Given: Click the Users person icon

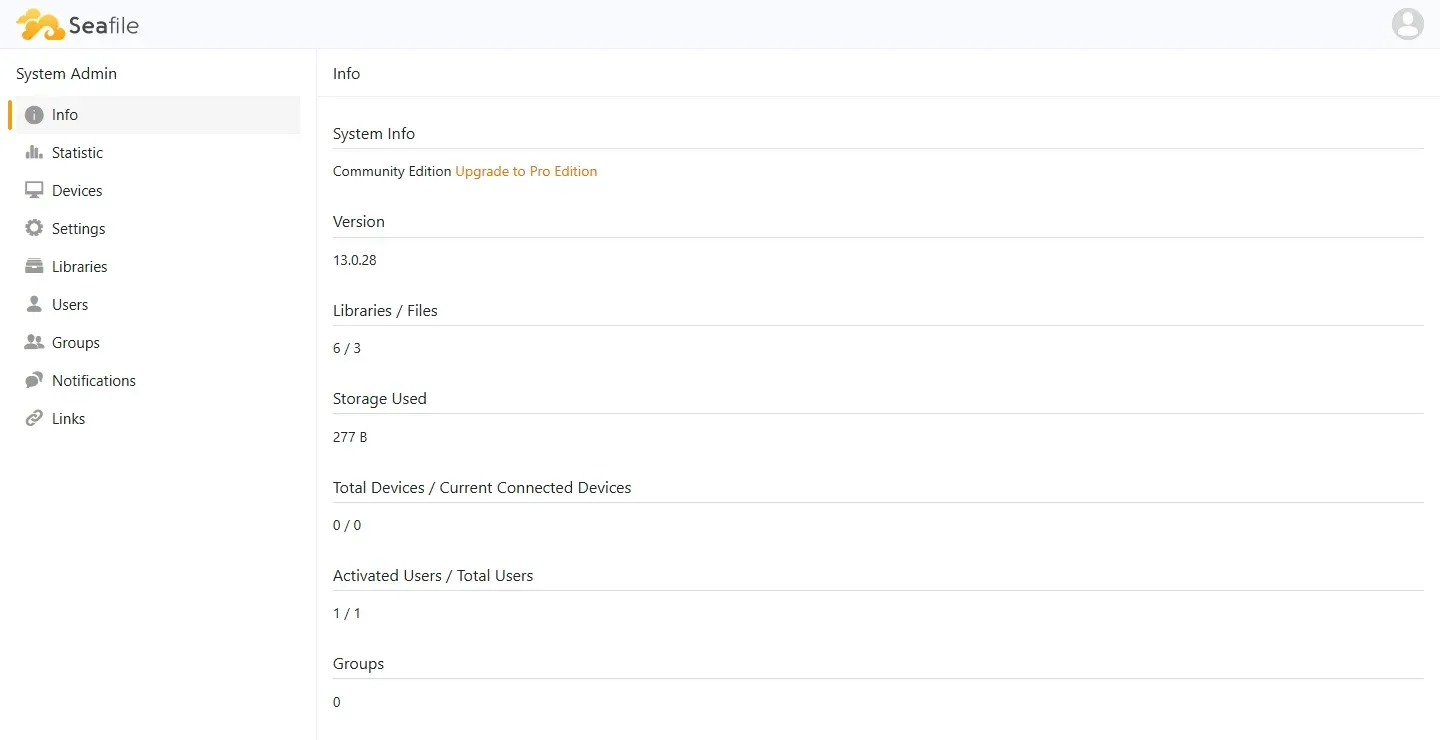Looking at the screenshot, I should tap(34, 305).
